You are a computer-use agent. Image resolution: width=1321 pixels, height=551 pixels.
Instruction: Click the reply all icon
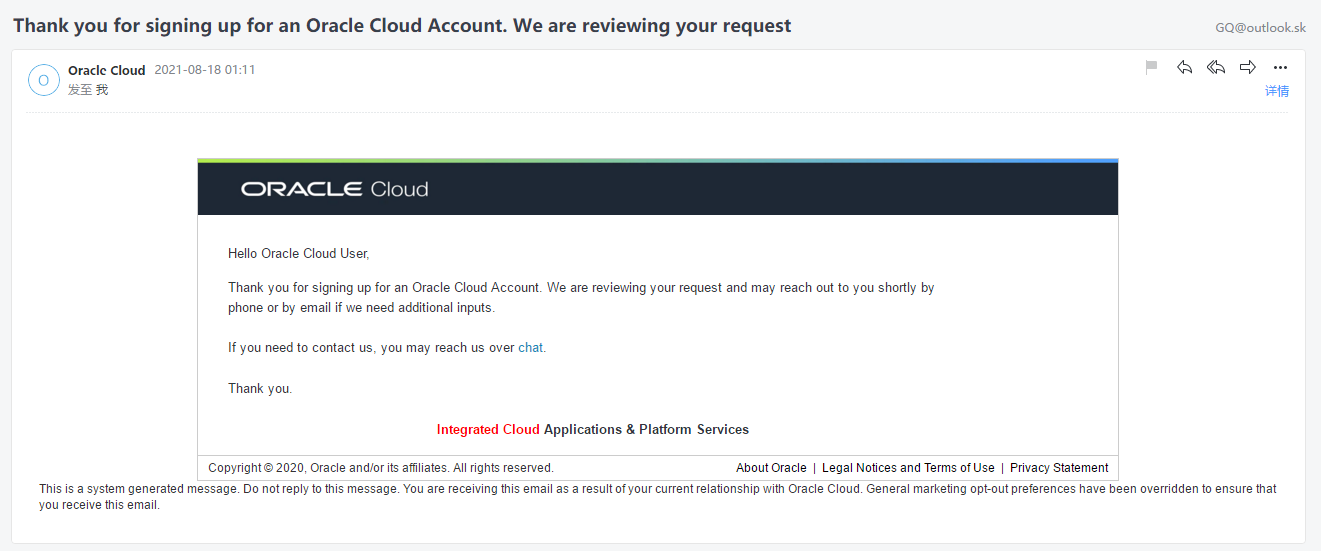[1216, 67]
